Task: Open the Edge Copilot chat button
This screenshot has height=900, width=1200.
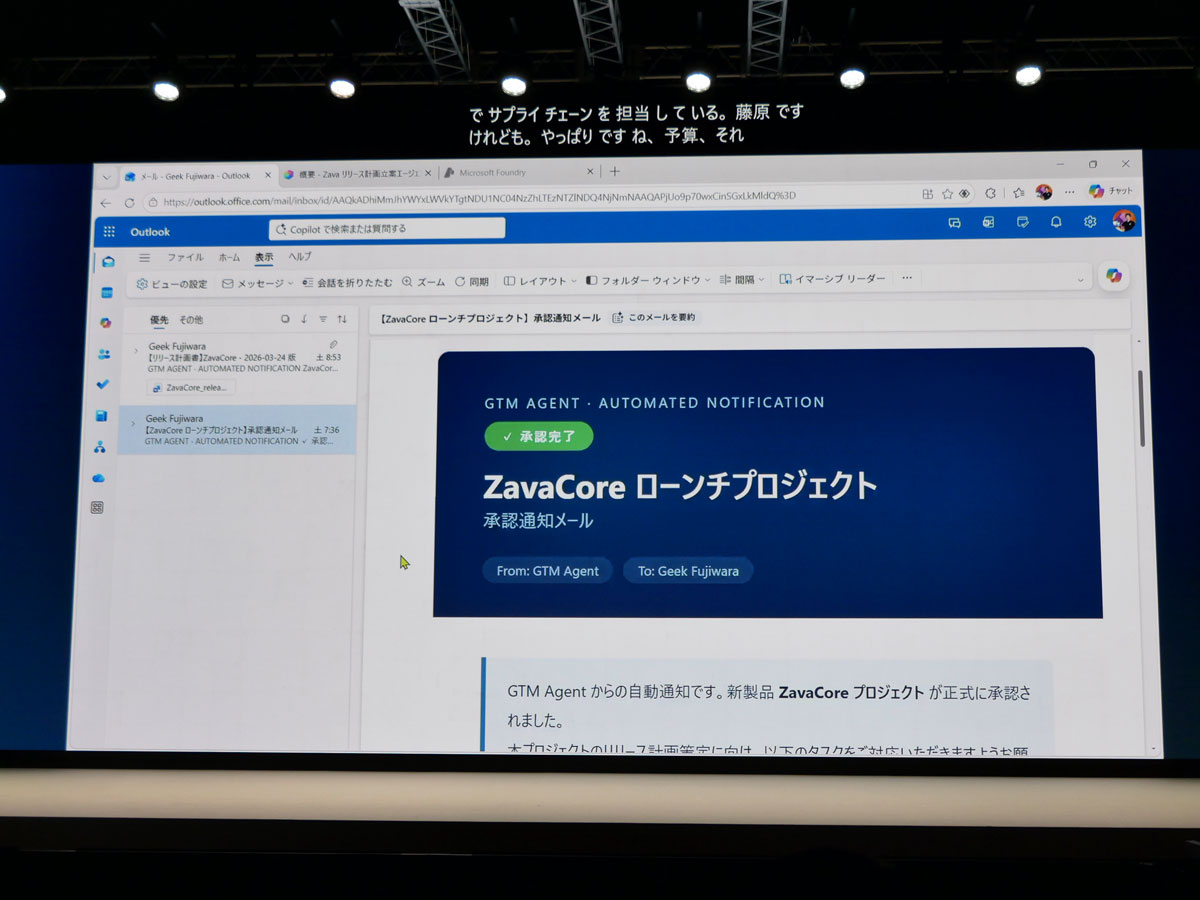Action: (1110, 191)
